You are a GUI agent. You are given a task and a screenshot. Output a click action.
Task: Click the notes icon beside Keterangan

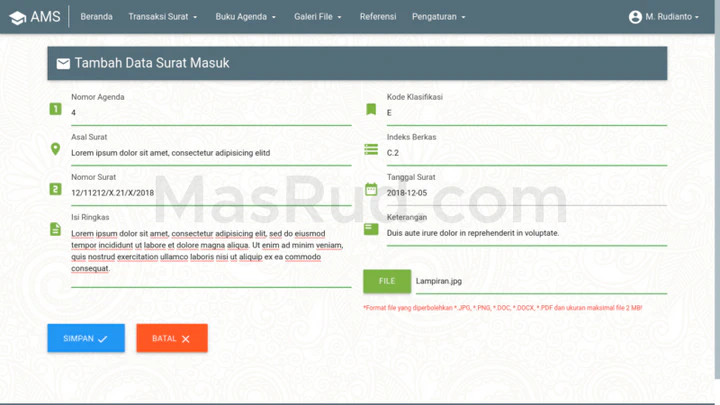click(371, 229)
